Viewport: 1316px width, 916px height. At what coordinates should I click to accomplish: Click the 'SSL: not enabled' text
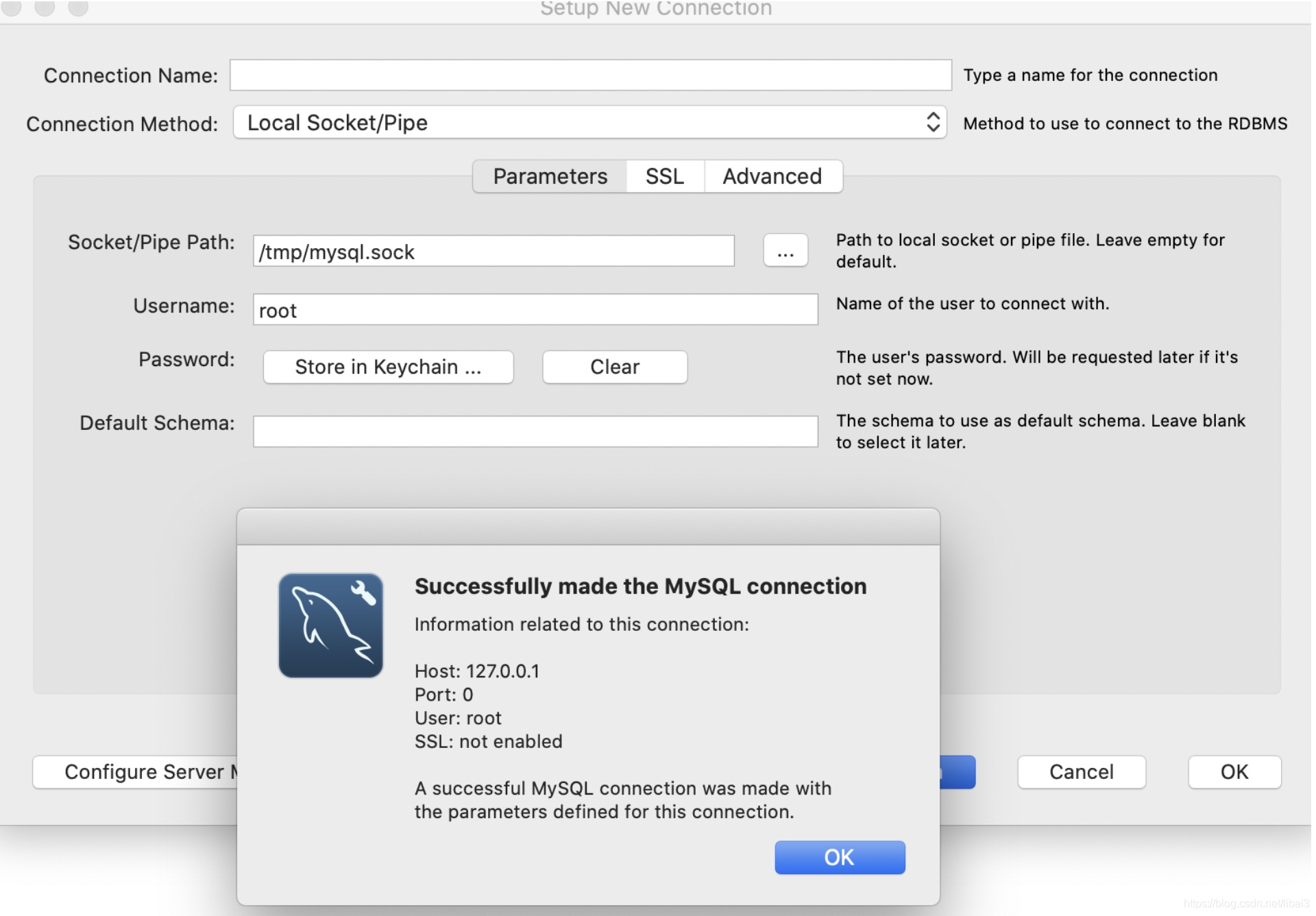(489, 741)
